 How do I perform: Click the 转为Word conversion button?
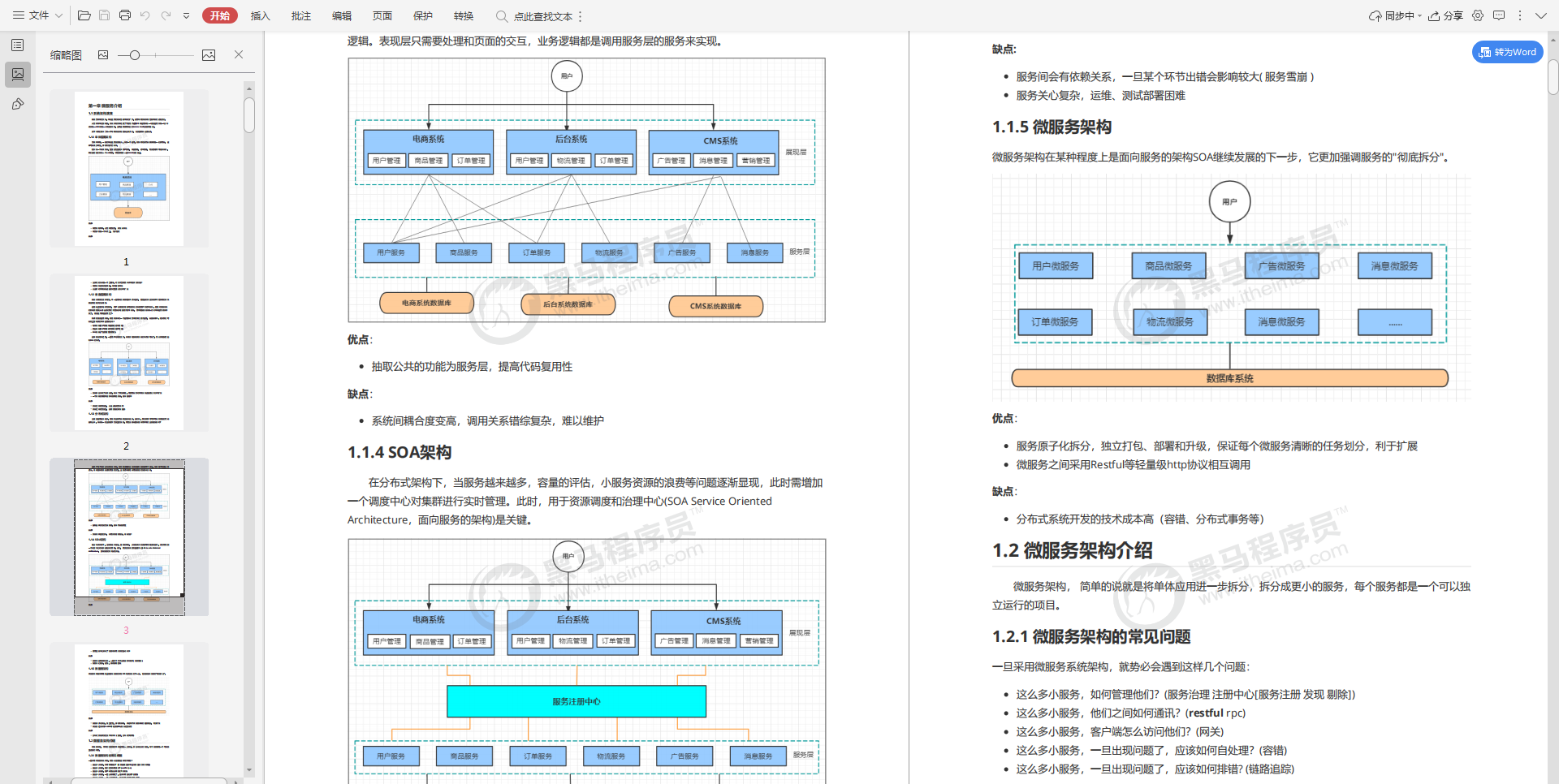click(x=1507, y=51)
